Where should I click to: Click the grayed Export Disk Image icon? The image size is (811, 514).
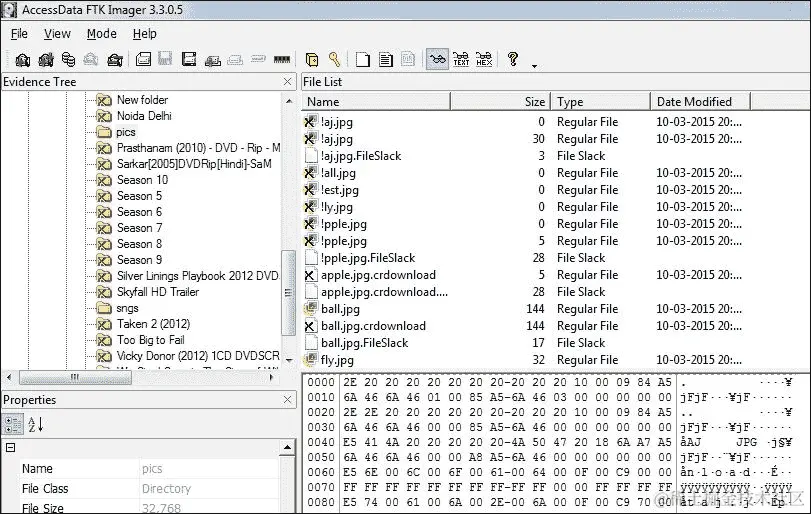click(166, 60)
